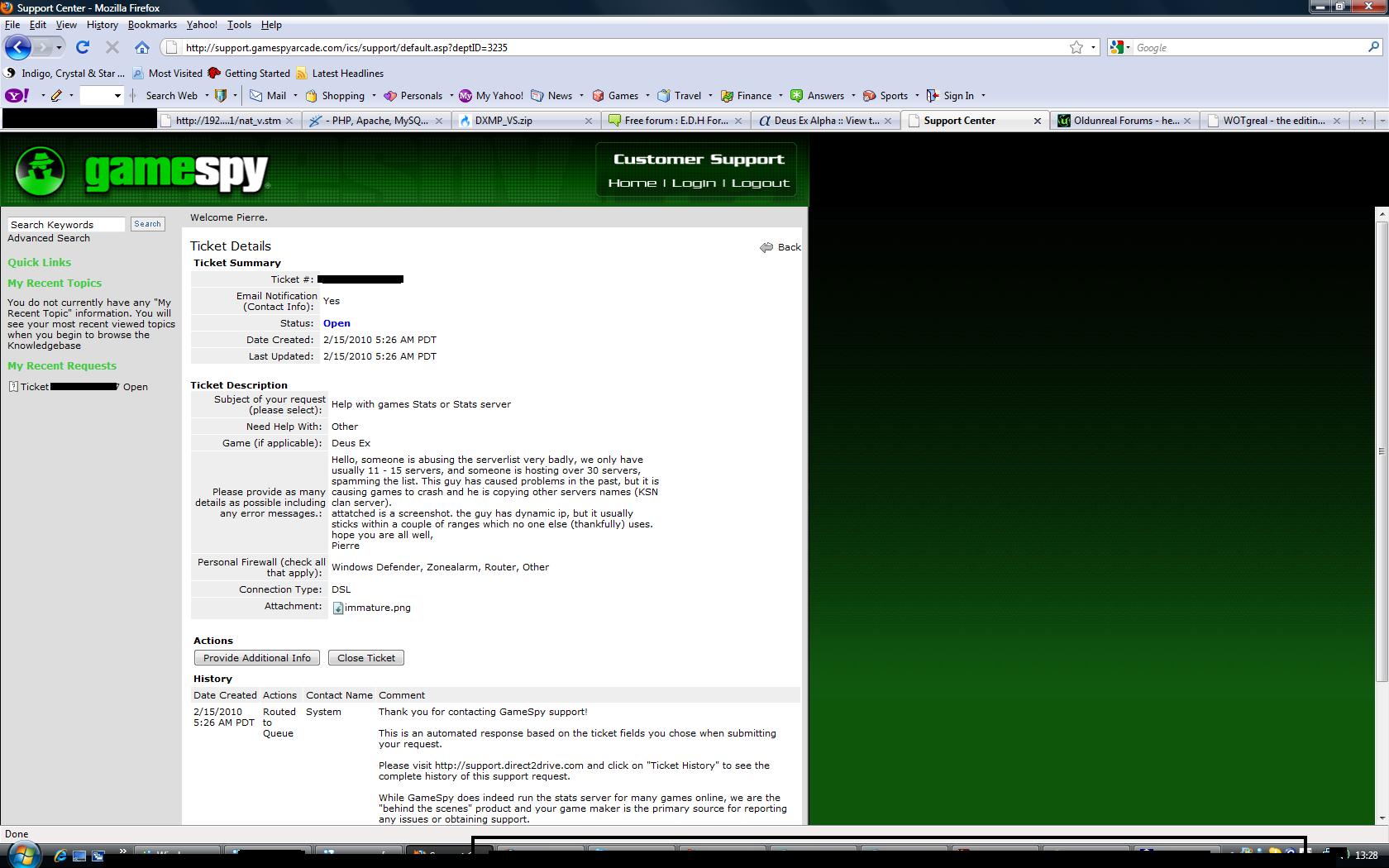Open the History menu
This screenshot has height=868, width=1389.
103,25
